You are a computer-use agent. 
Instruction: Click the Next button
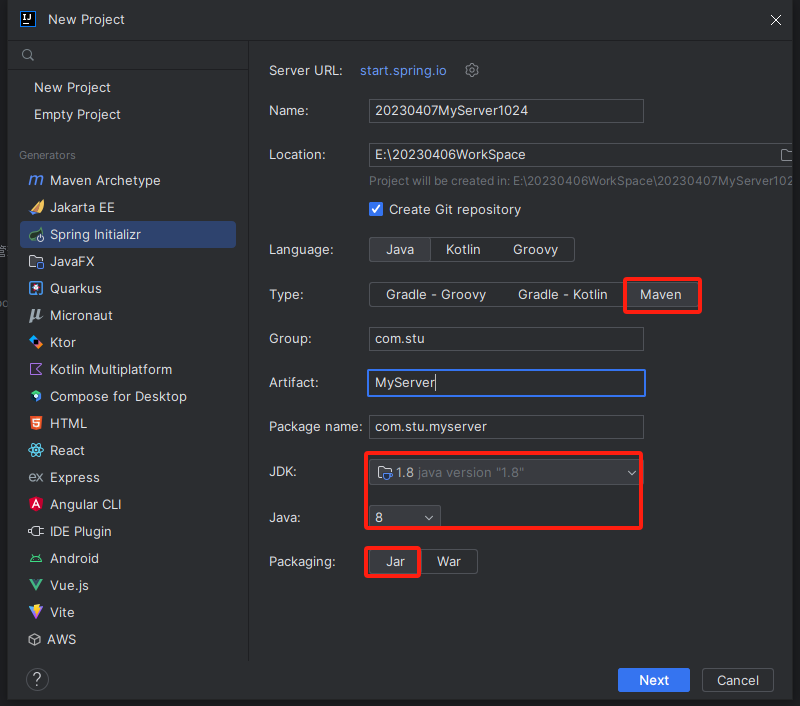click(x=653, y=680)
